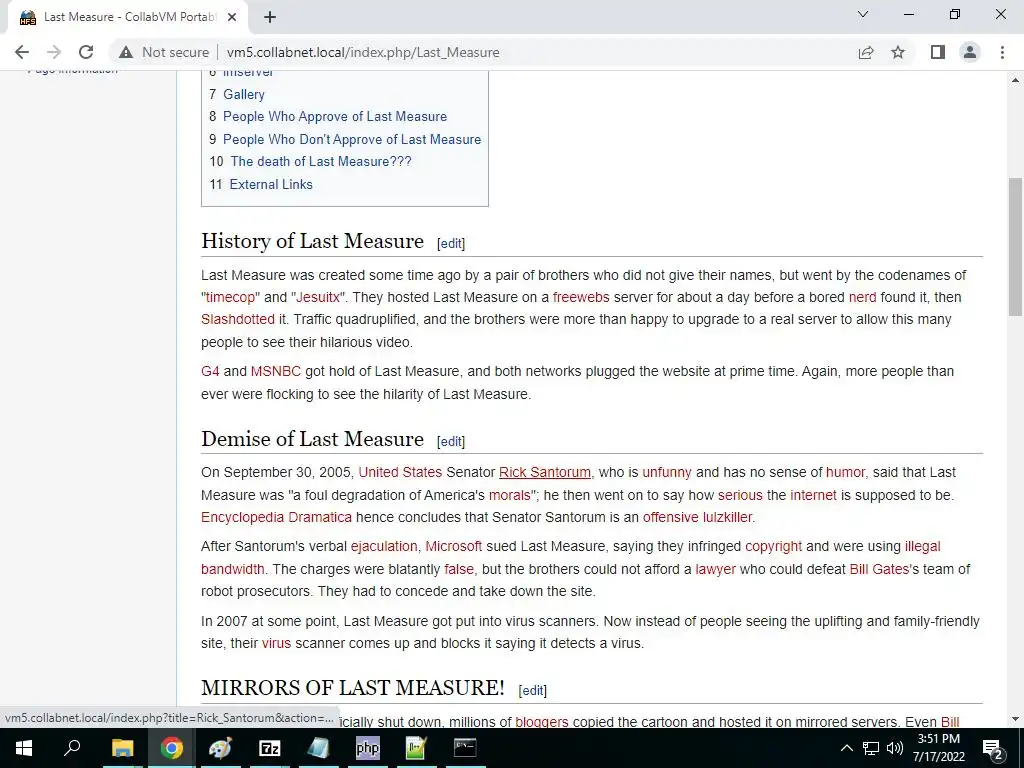Image resolution: width=1024 pixels, height=768 pixels.
Task: Open the Slashdotted link
Action: (x=238, y=319)
